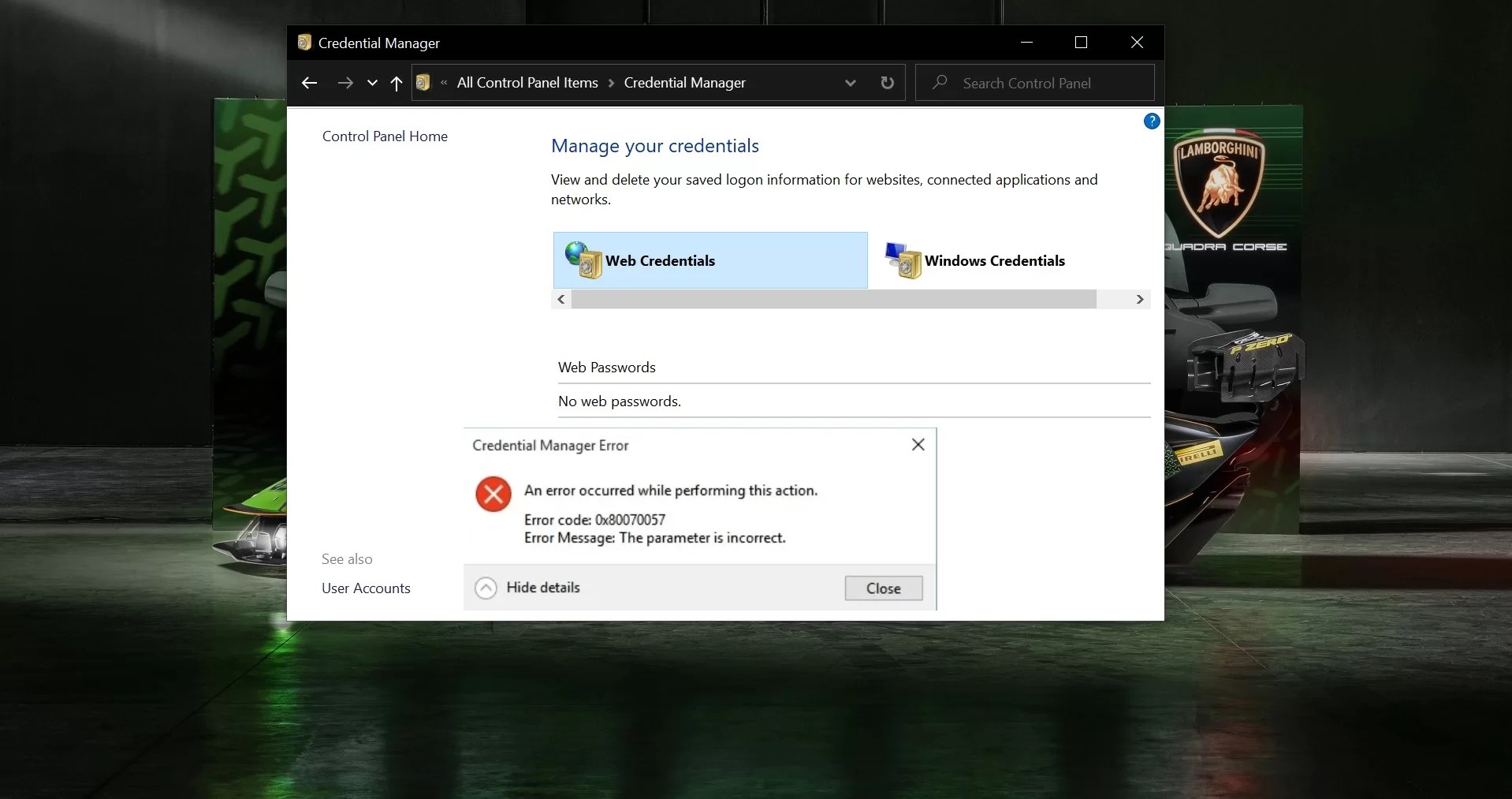Navigate to All Control Panel Items
Image resolution: width=1512 pixels, height=799 pixels.
(x=525, y=82)
